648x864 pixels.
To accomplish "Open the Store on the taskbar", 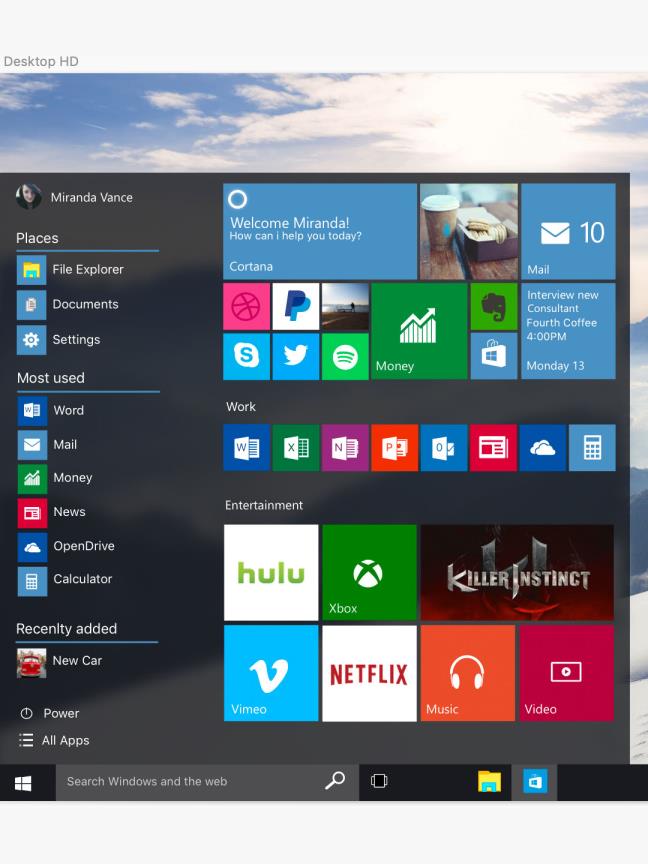I will [x=534, y=782].
